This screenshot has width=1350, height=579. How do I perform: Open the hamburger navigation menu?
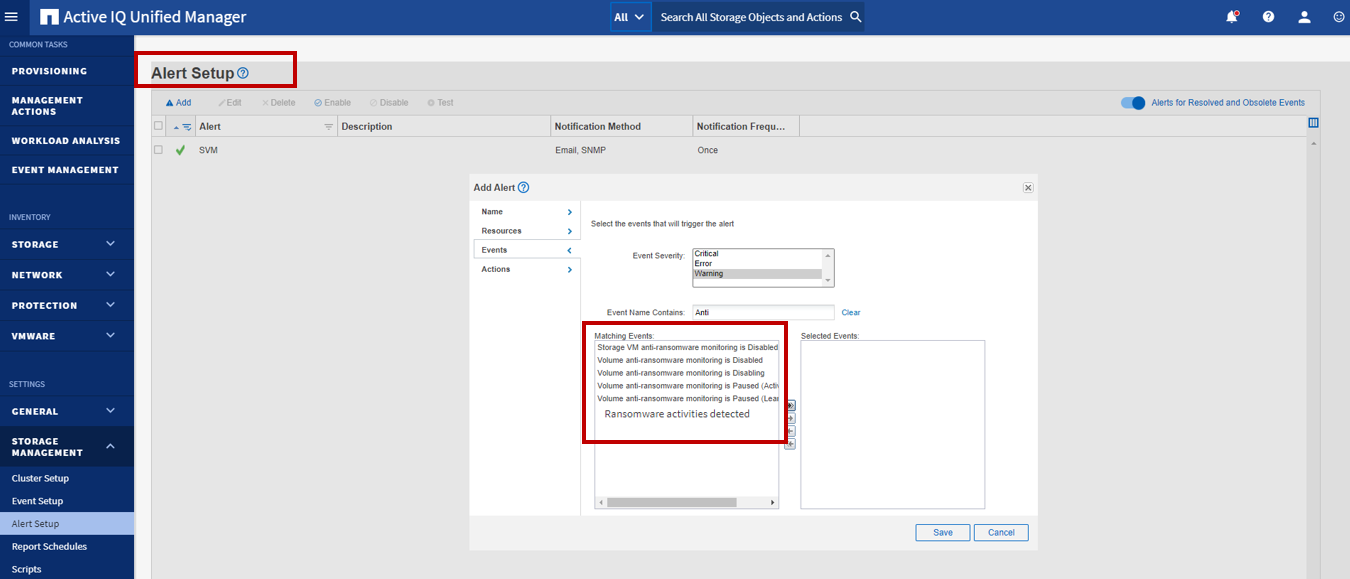pos(12,17)
